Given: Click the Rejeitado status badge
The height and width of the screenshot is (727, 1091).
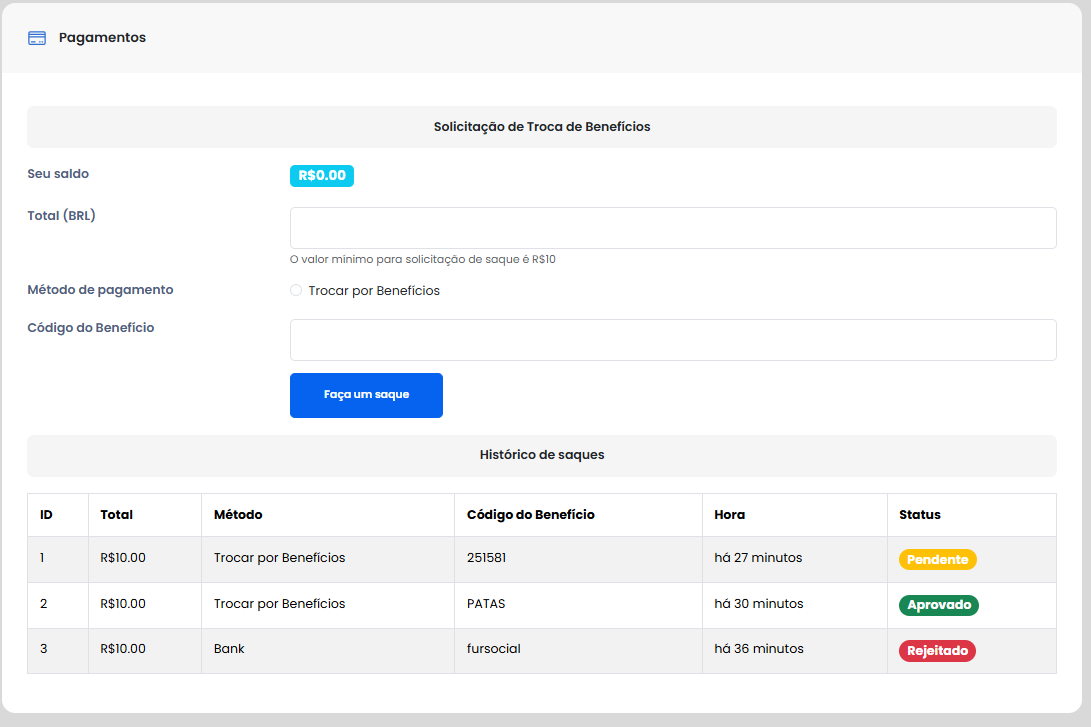Looking at the screenshot, I should tap(937, 651).
